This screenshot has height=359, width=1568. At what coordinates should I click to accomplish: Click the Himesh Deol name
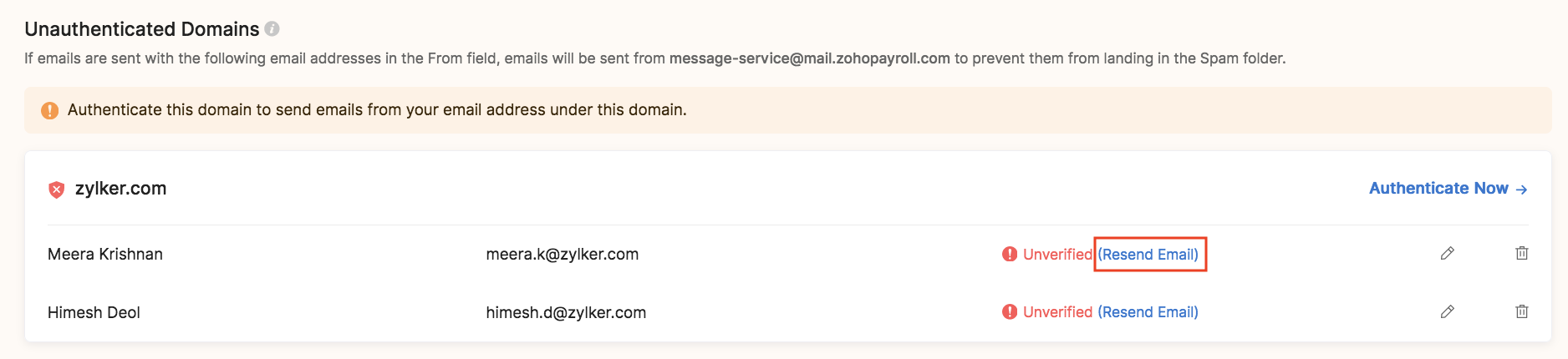[94, 312]
